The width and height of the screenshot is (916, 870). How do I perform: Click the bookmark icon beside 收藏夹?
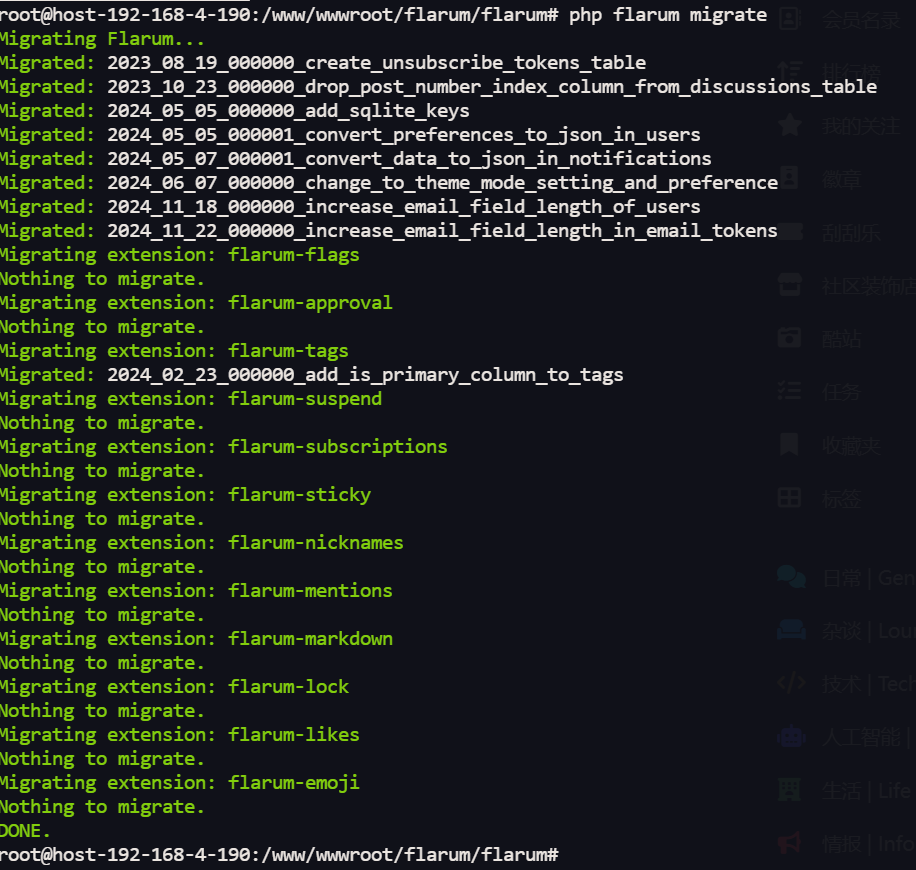click(789, 445)
